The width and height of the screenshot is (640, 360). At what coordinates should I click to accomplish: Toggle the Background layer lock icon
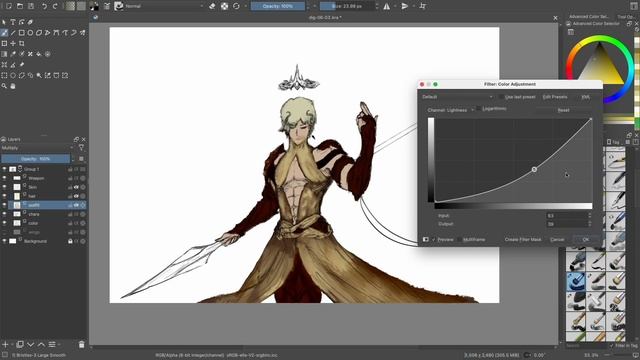(70, 241)
